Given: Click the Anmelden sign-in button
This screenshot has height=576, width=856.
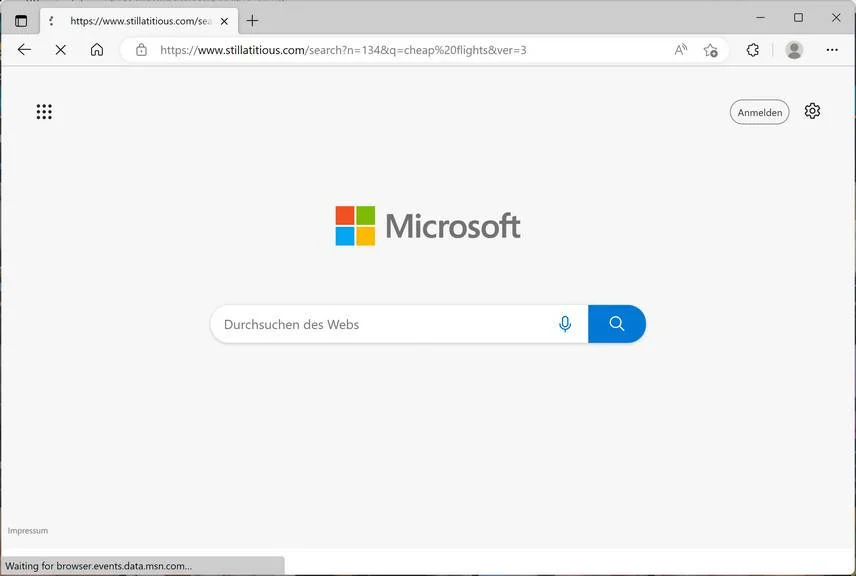Looking at the screenshot, I should pos(759,112).
